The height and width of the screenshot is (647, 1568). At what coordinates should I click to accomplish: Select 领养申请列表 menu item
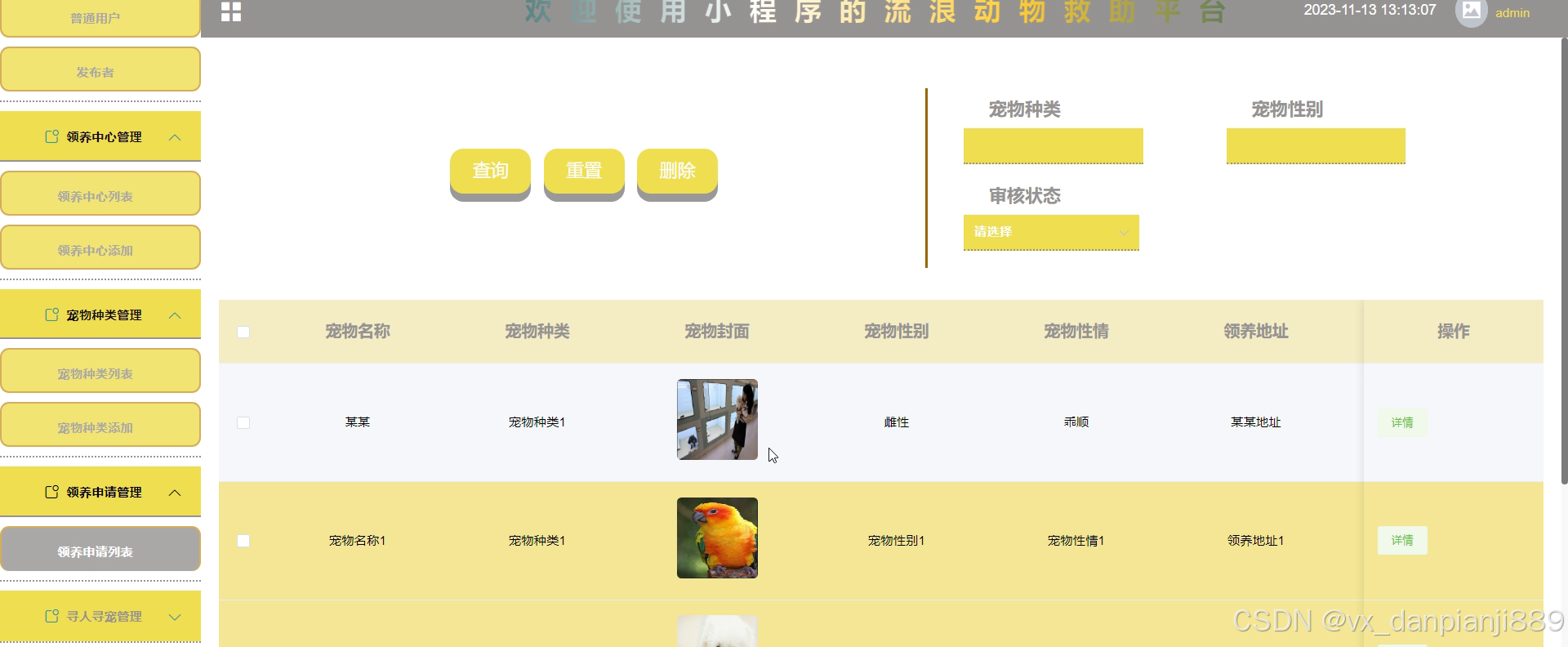(100, 549)
